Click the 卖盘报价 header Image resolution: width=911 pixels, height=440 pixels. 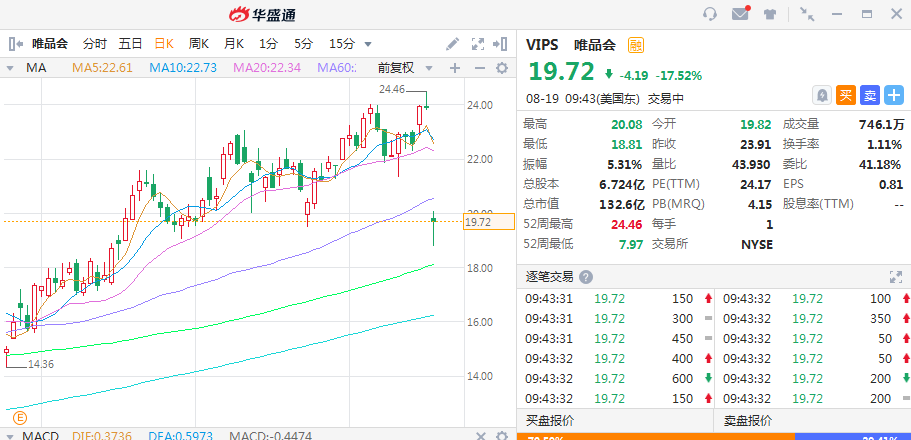748,421
